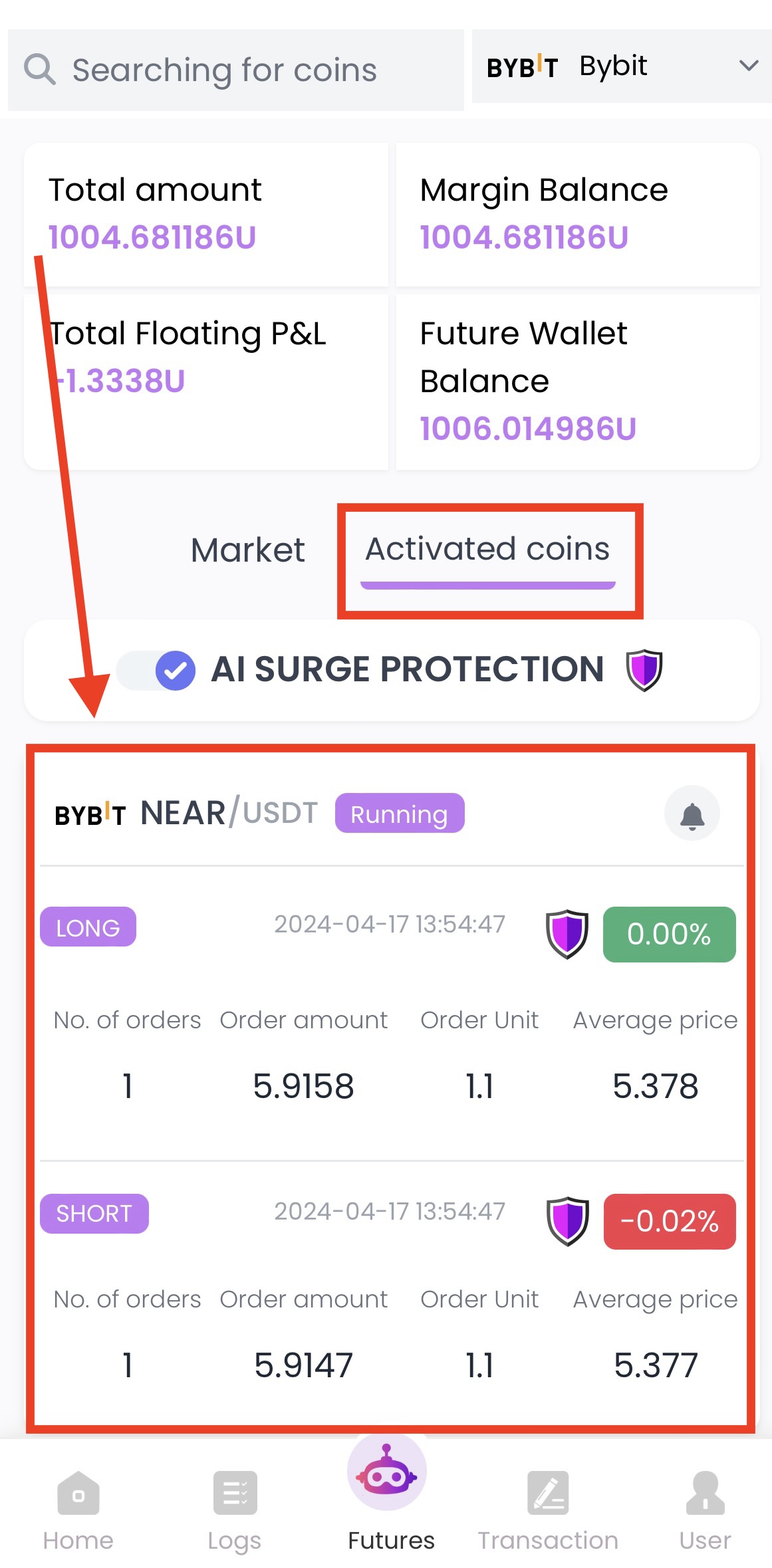Open the Transaction icon in bottom bar
This screenshot has height=1568, width=772.
coord(548,1494)
